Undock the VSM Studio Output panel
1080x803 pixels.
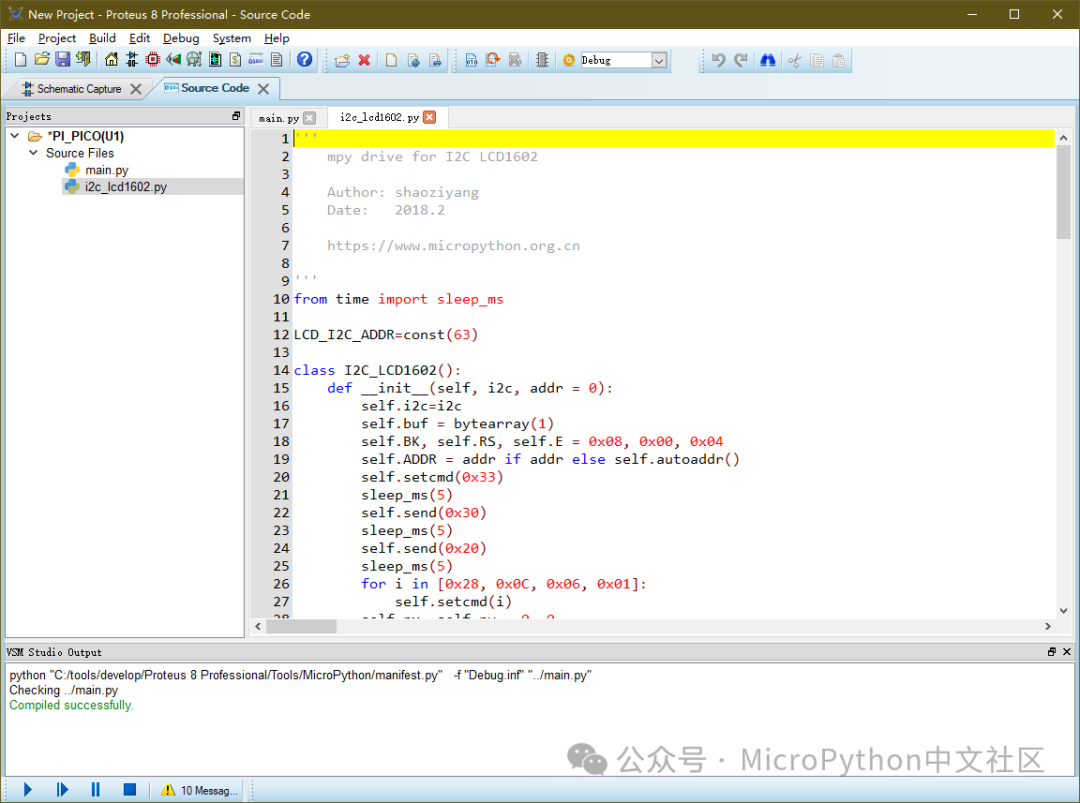[x=1052, y=651]
